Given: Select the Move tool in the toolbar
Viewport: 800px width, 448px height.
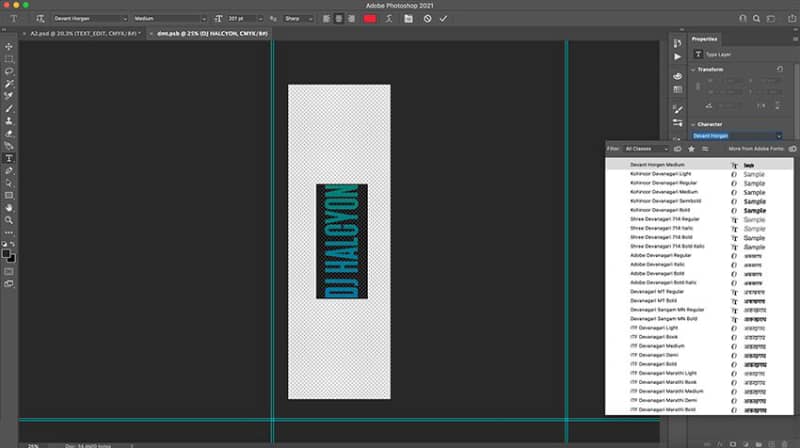Looking at the screenshot, I should tap(9, 46).
